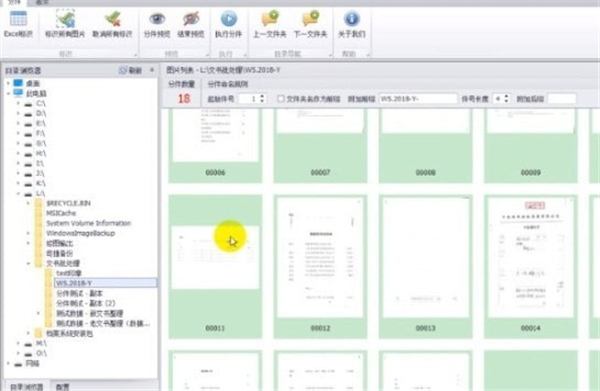
Task: Expand the $RECYCLE.BIN folder node
Action: [x=28, y=203]
